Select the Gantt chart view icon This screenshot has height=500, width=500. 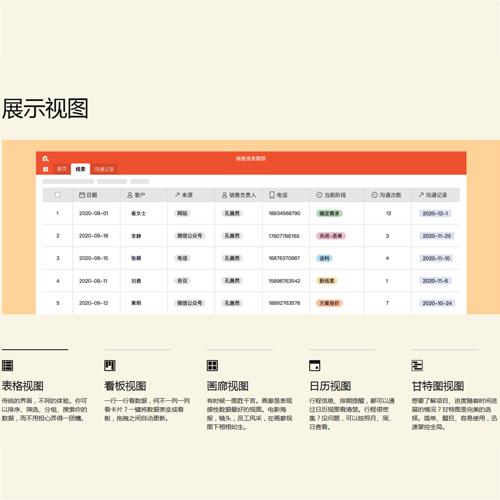417,365
